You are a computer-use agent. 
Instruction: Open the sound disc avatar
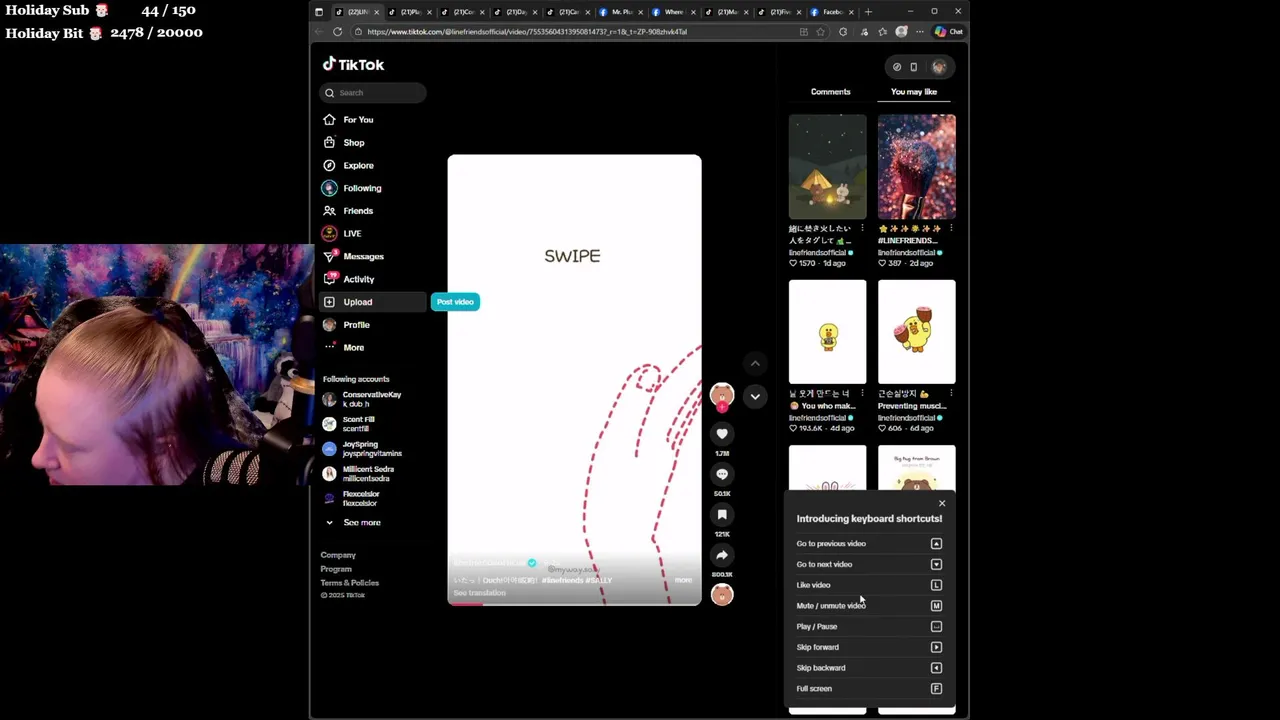point(722,595)
